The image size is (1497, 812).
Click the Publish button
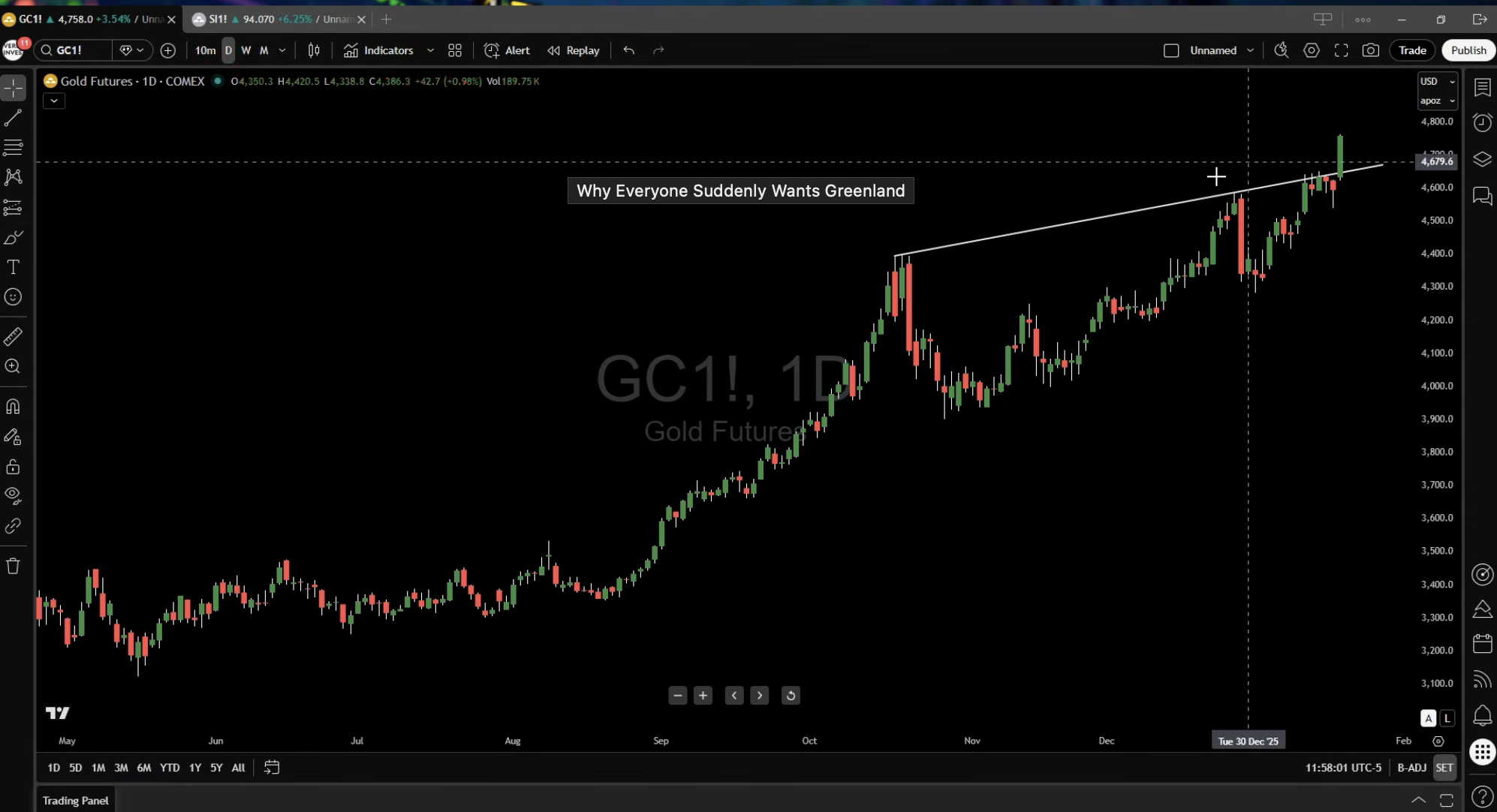point(1468,50)
